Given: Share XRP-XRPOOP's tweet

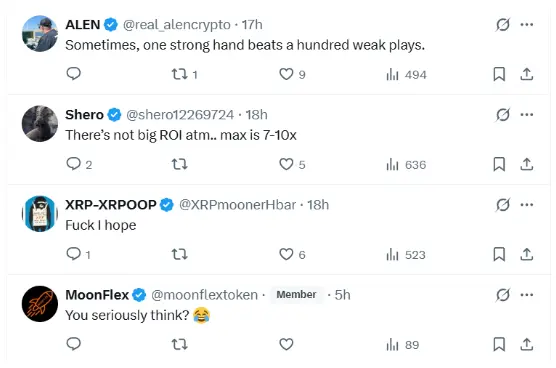Looking at the screenshot, I should (x=527, y=254).
